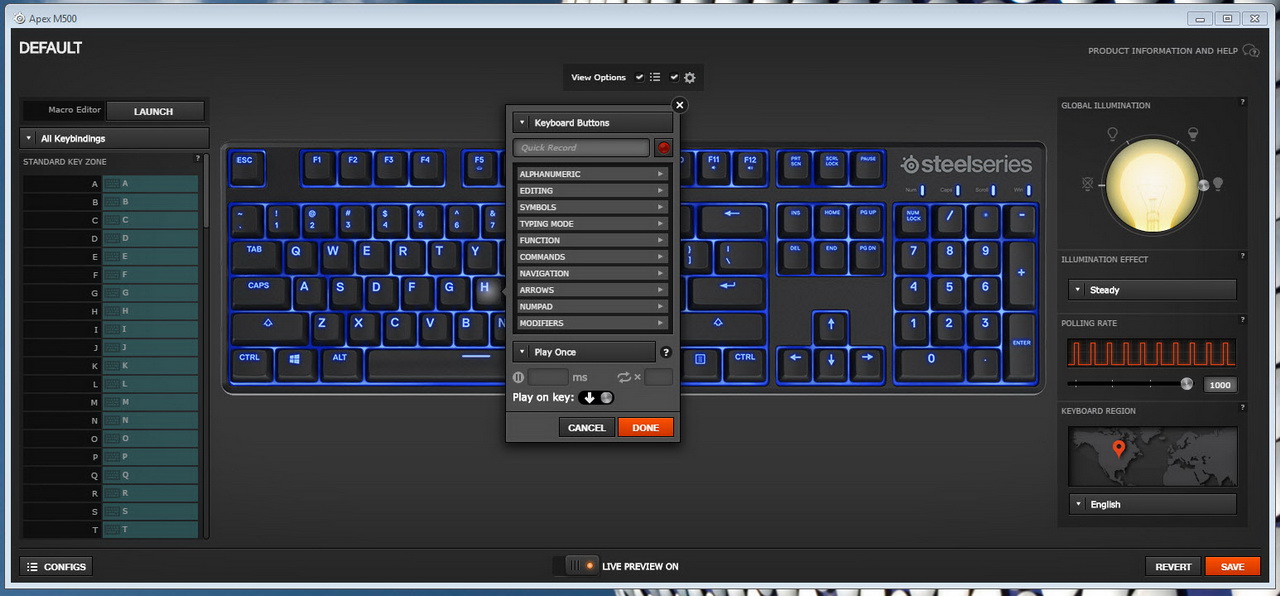Click the repeat count loop icon
The height and width of the screenshot is (596, 1280).
coord(624,377)
